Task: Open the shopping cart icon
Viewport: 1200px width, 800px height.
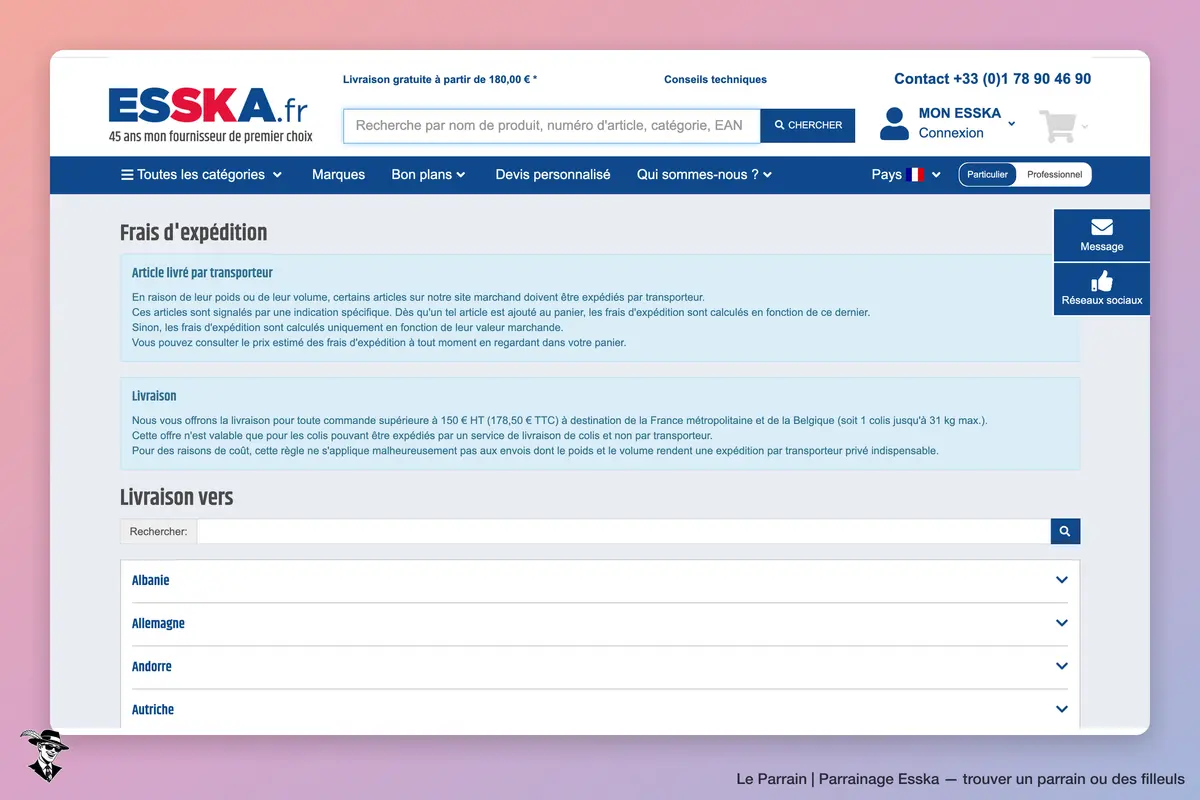Action: 1058,125
